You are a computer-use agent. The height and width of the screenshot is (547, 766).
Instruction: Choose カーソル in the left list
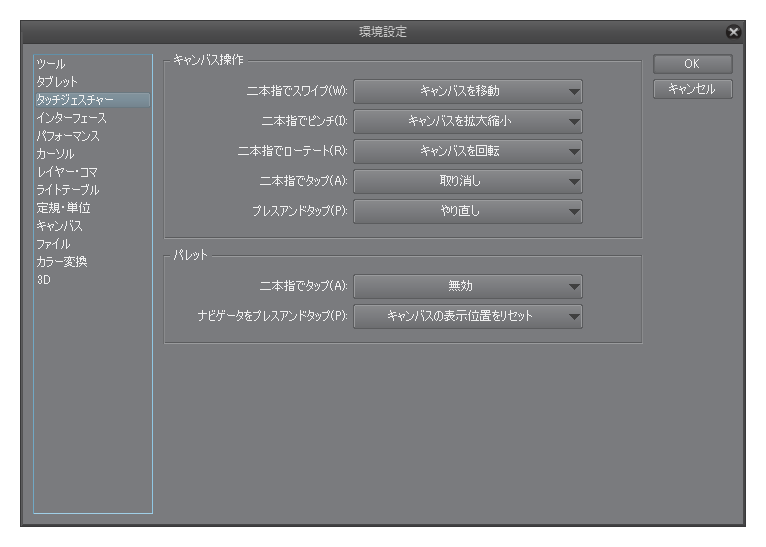tap(55, 154)
